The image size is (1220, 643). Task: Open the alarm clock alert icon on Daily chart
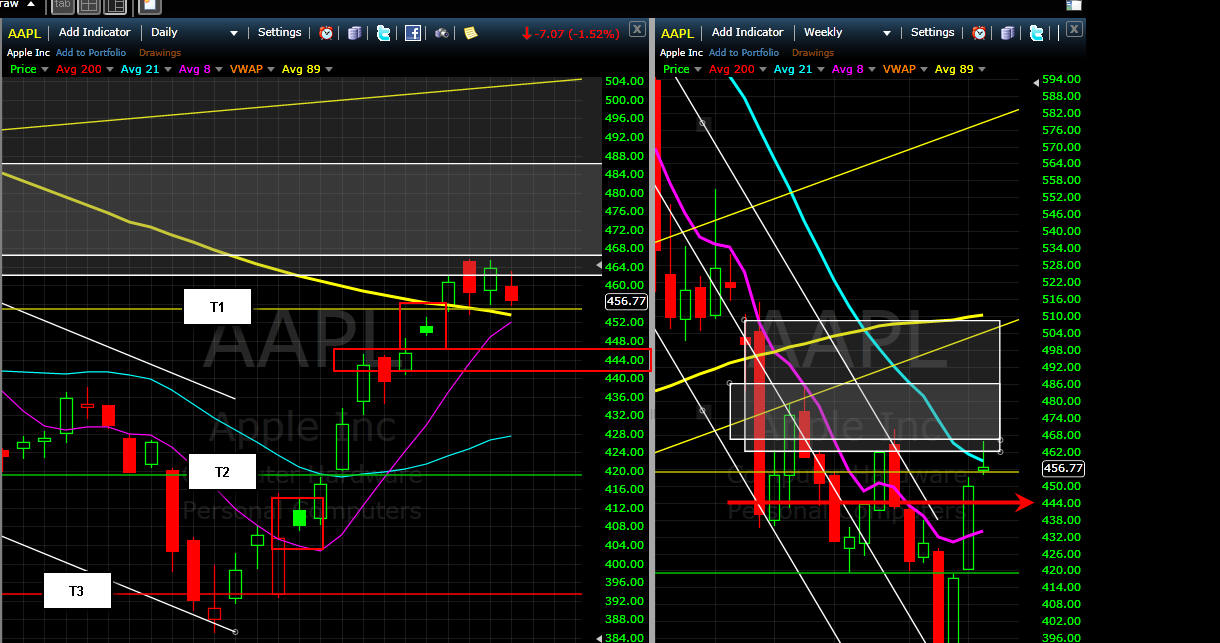tap(326, 33)
